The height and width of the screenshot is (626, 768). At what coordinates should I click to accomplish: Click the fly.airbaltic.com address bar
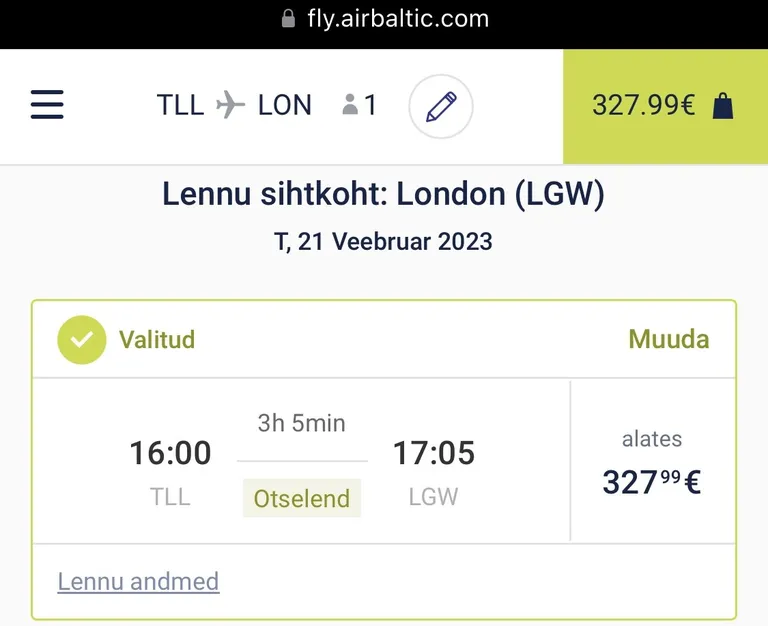[x=384, y=20]
